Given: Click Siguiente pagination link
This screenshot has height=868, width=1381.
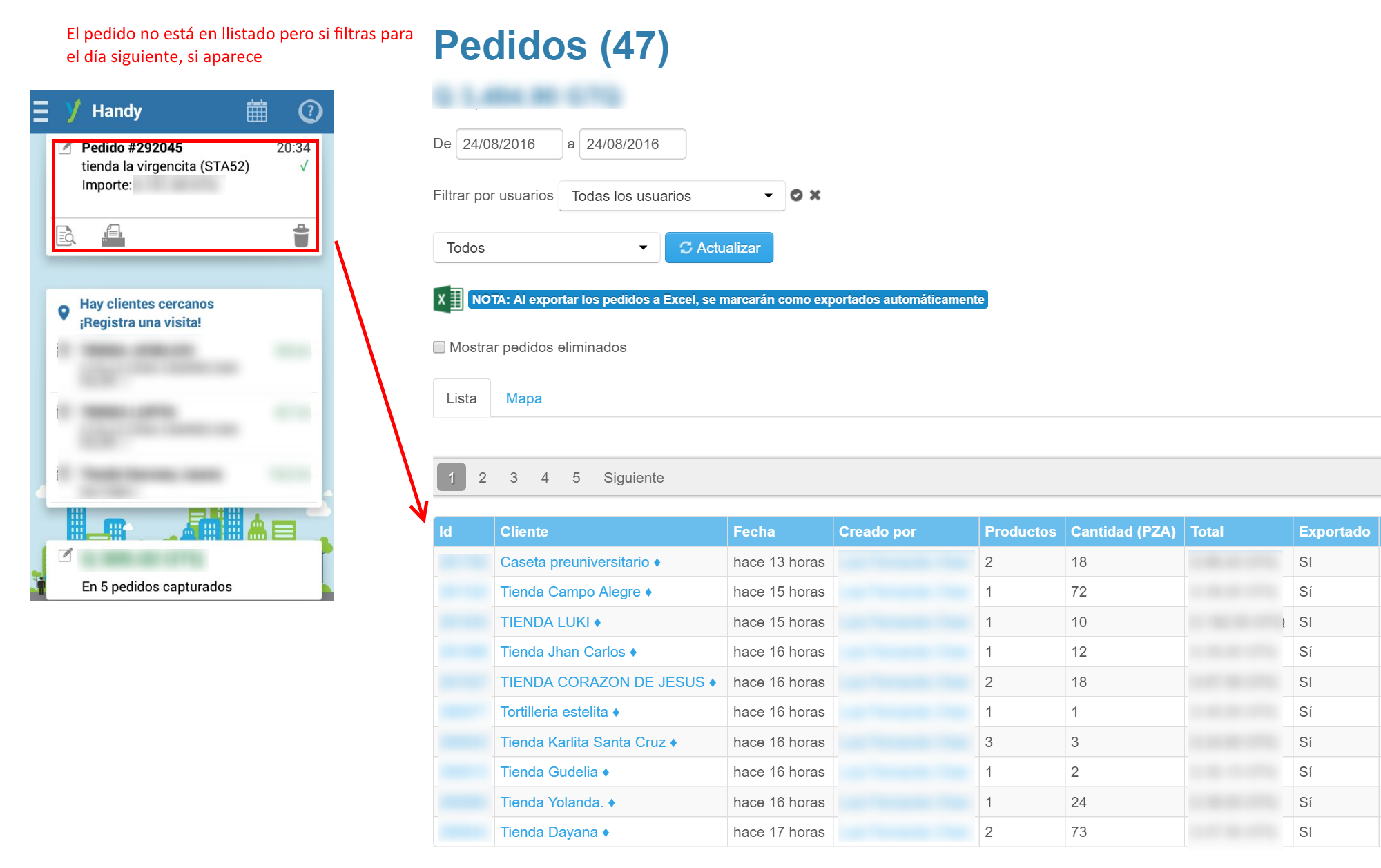Looking at the screenshot, I should click(x=633, y=478).
